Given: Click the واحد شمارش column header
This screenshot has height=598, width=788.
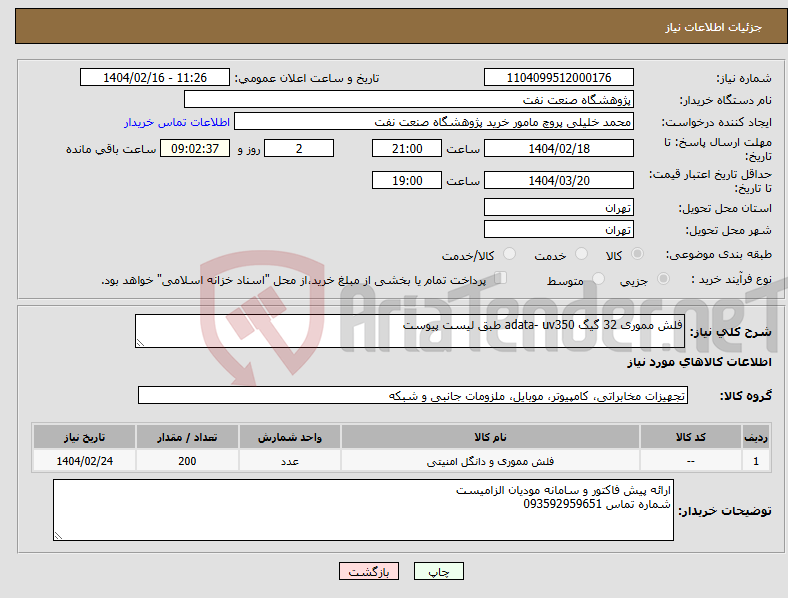Looking at the screenshot, I should 290,437.
